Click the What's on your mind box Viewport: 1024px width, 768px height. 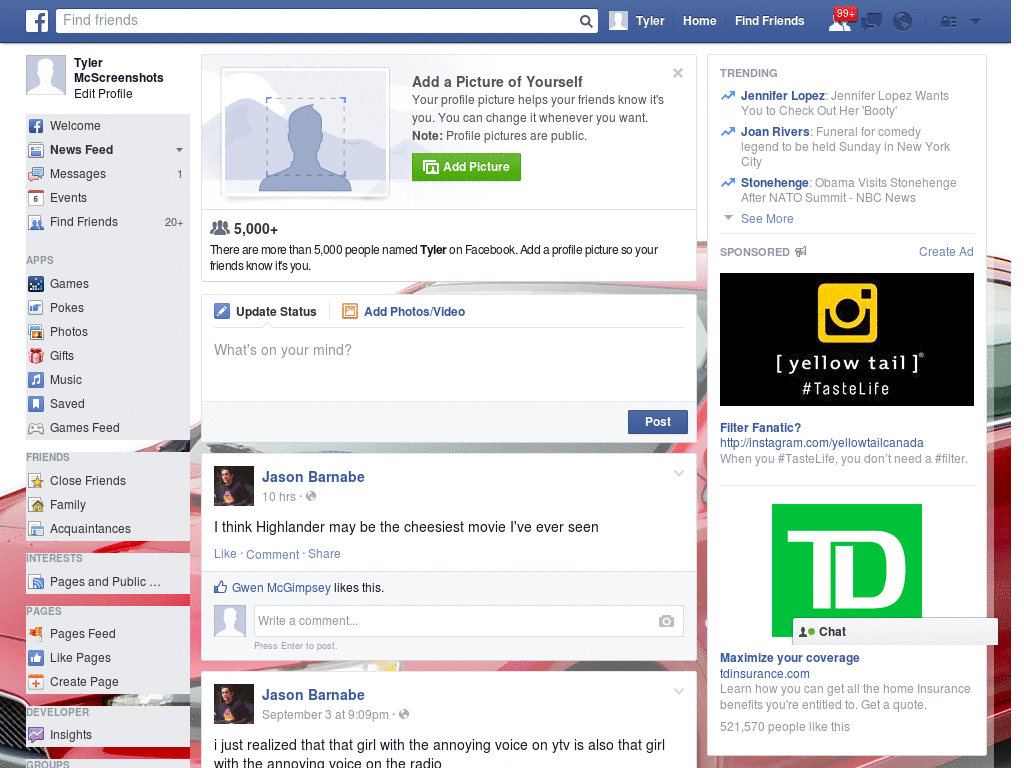pyautogui.click(x=449, y=363)
